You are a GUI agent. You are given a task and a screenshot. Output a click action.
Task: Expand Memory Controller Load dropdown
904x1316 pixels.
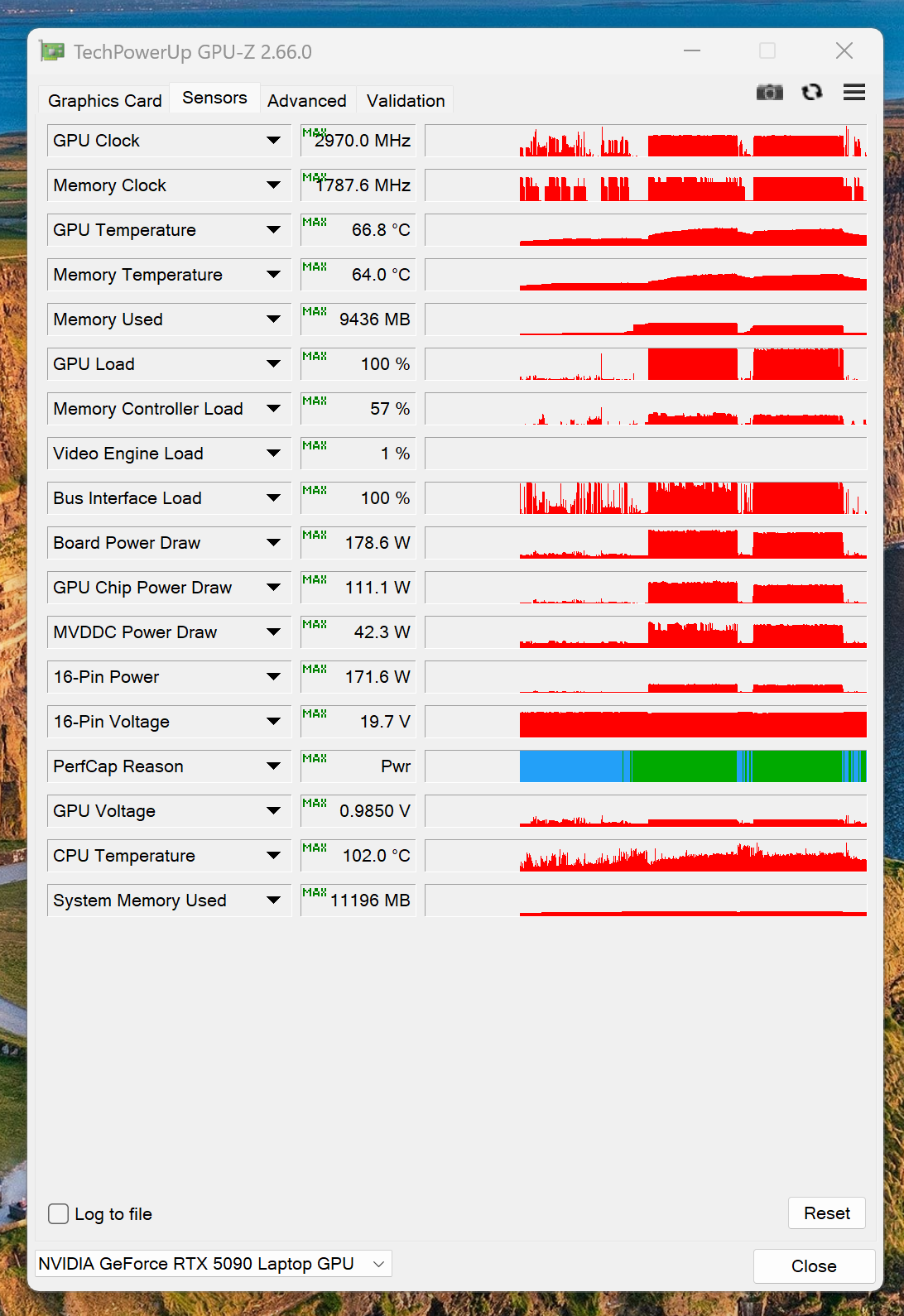pyautogui.click(x=273, y=409)
